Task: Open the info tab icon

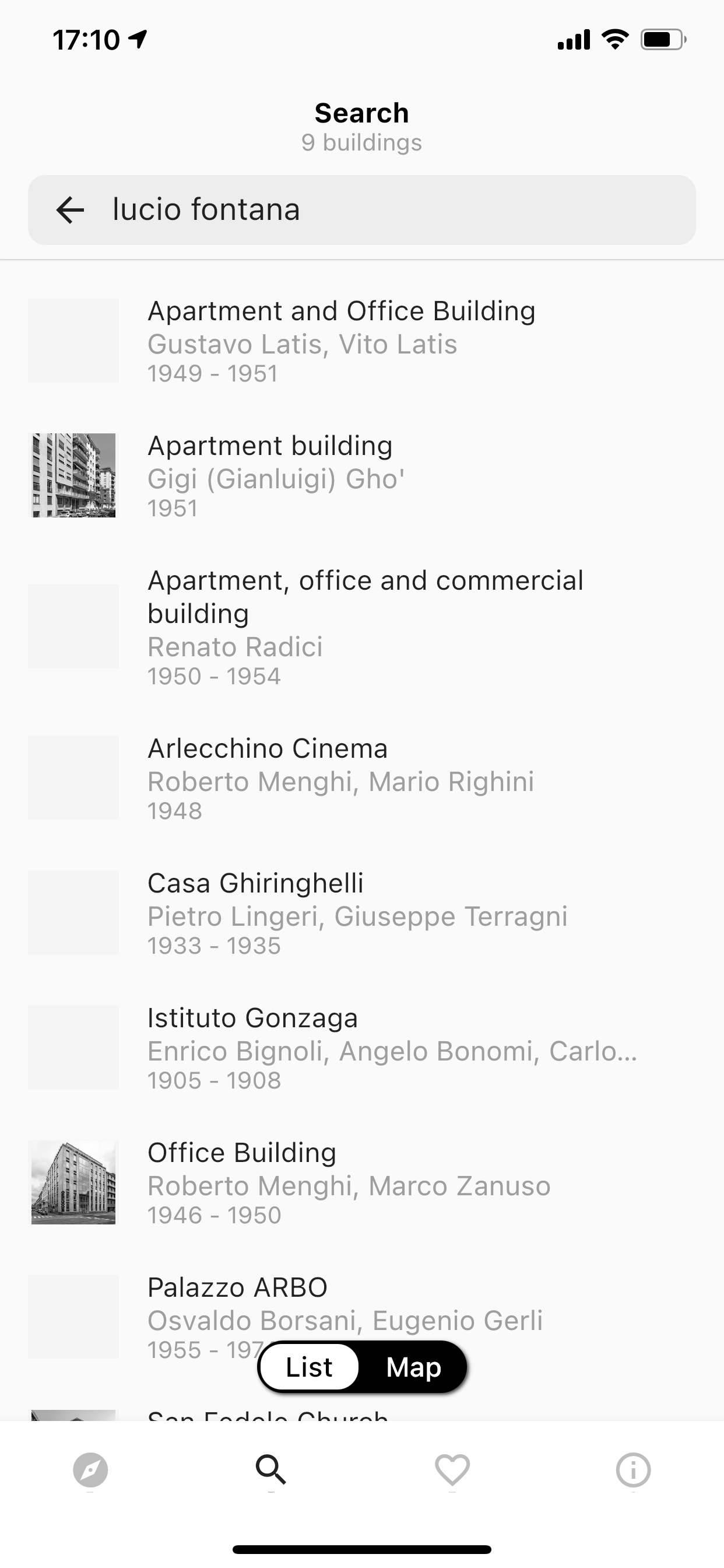Action: 633,1470
